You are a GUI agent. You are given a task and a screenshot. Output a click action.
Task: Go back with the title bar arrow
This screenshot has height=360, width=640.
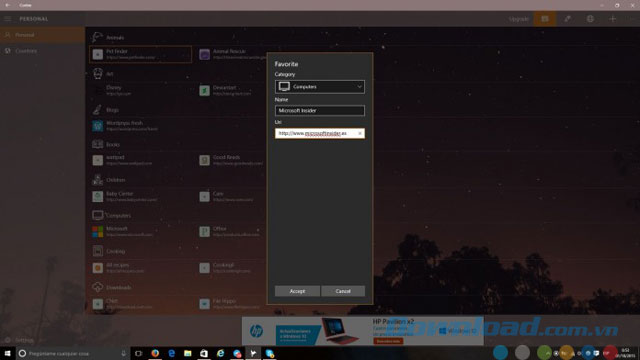[x=7, y=5]
